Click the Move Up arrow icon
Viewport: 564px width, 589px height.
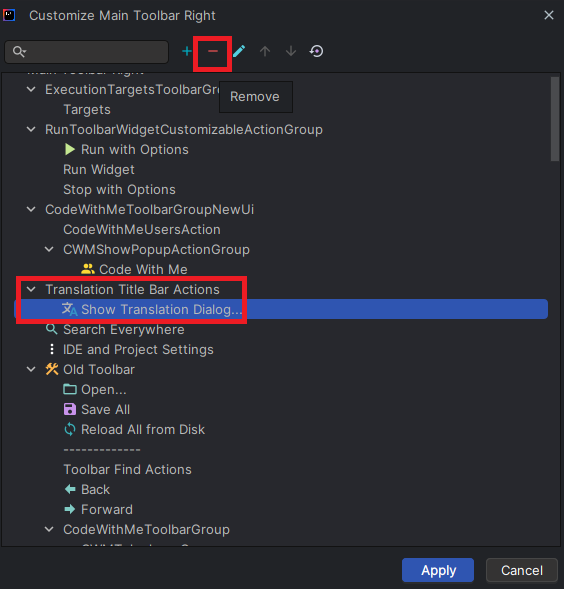tap(265, 51)
